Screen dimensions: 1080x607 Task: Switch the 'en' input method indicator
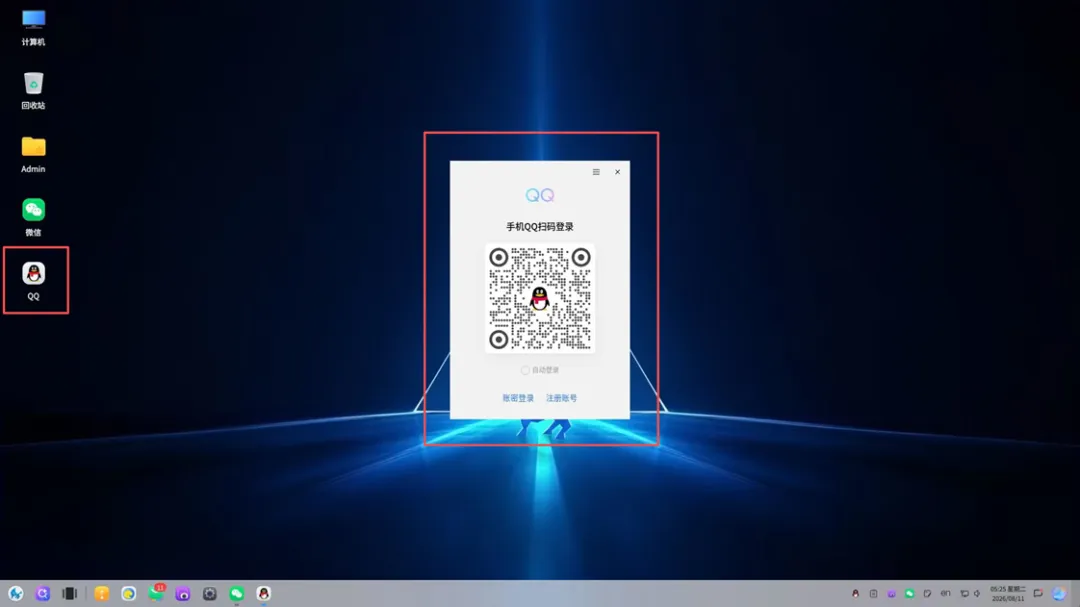click(x=946, y=593)
